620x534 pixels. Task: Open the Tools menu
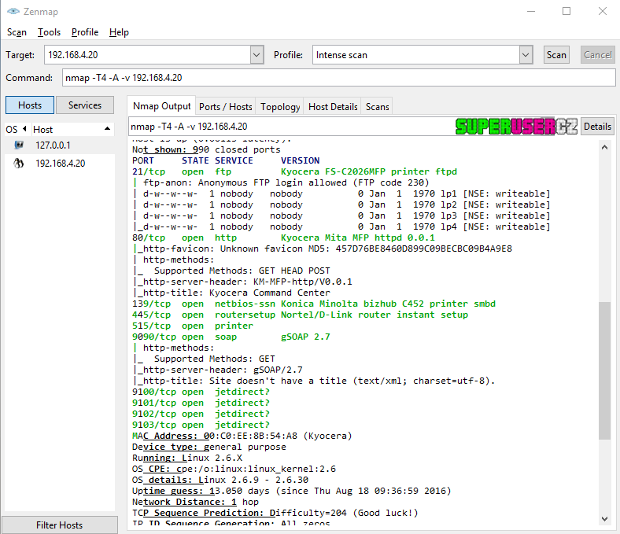click(x=49, y=32)
